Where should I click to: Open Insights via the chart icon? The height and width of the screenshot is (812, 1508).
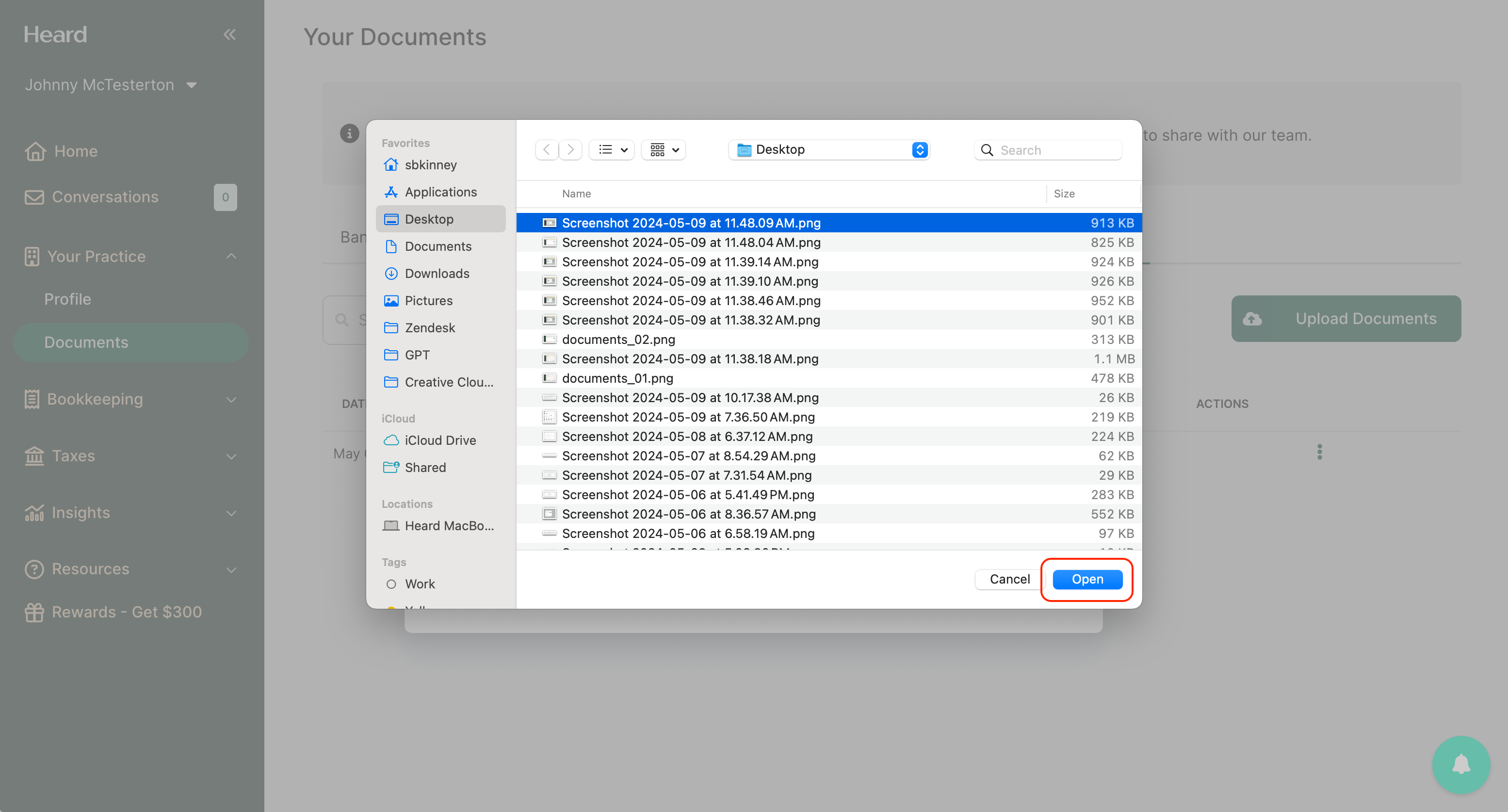tap(34, 512)
